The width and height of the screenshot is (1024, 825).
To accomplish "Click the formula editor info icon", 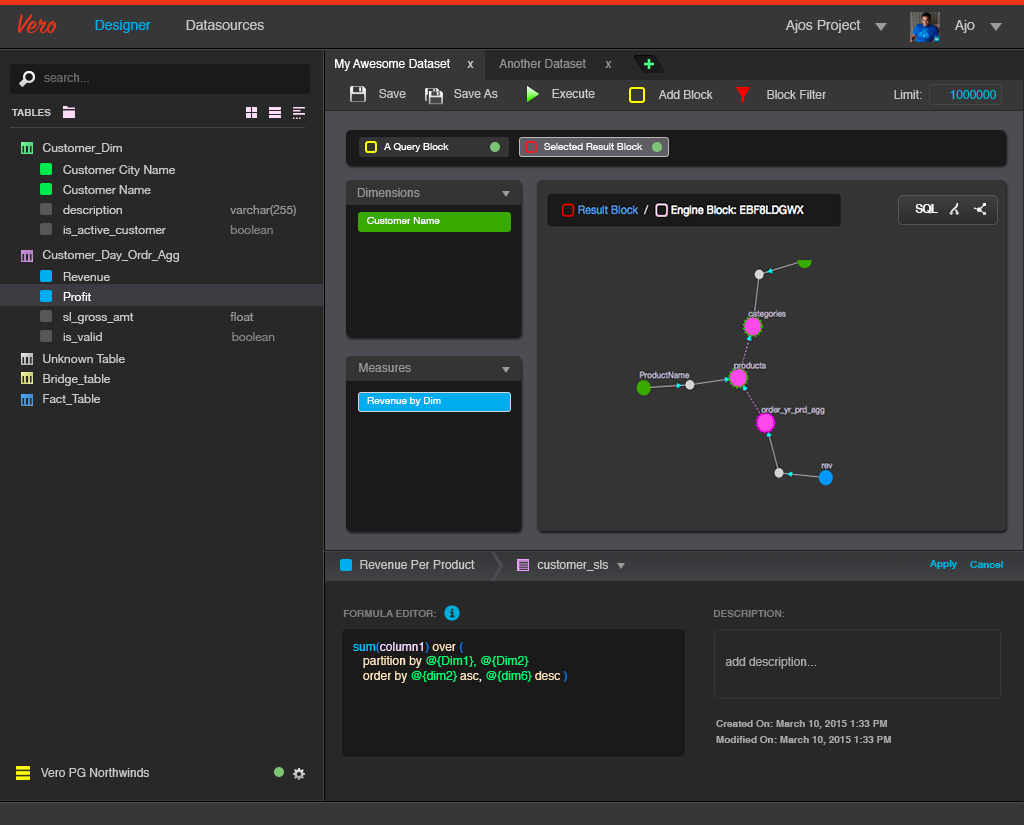I will [452, 613].
